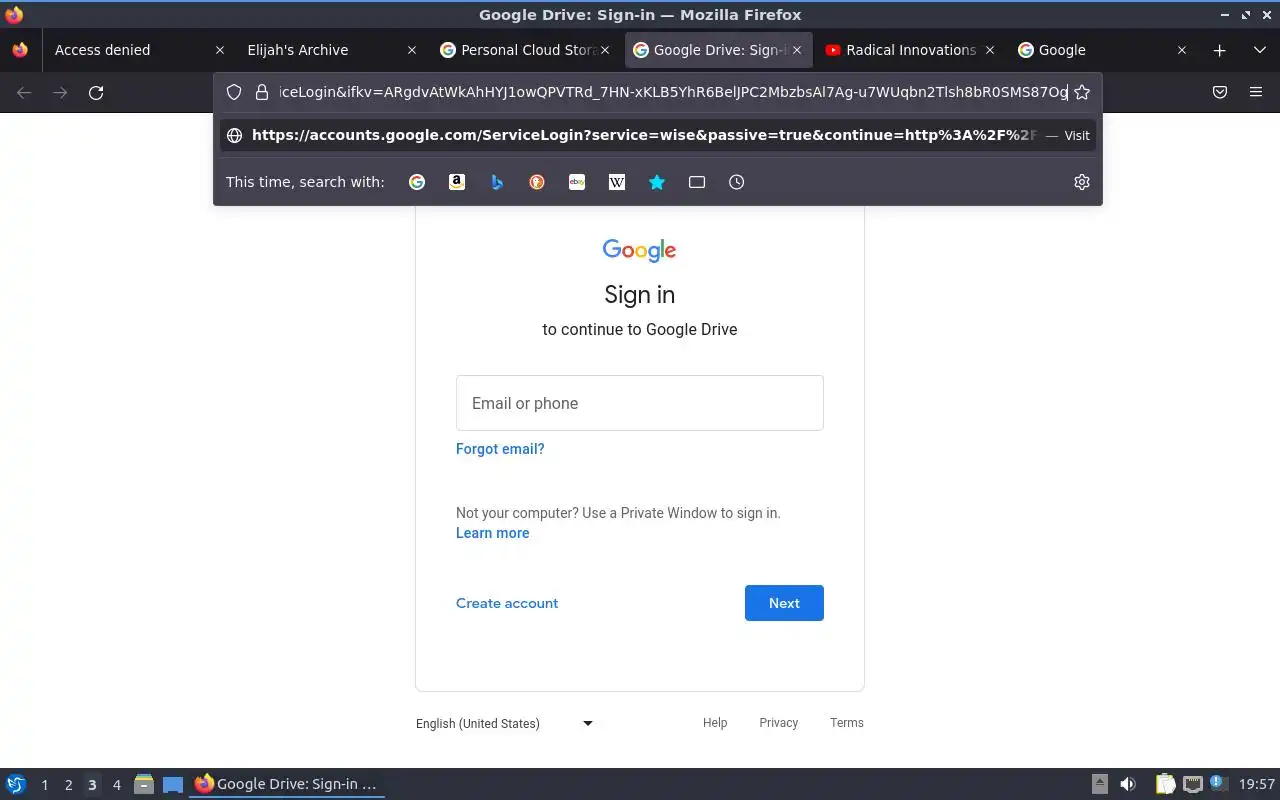Switch to workspace 2
This screenshot has height=800, width=1280.
point(68,785)
